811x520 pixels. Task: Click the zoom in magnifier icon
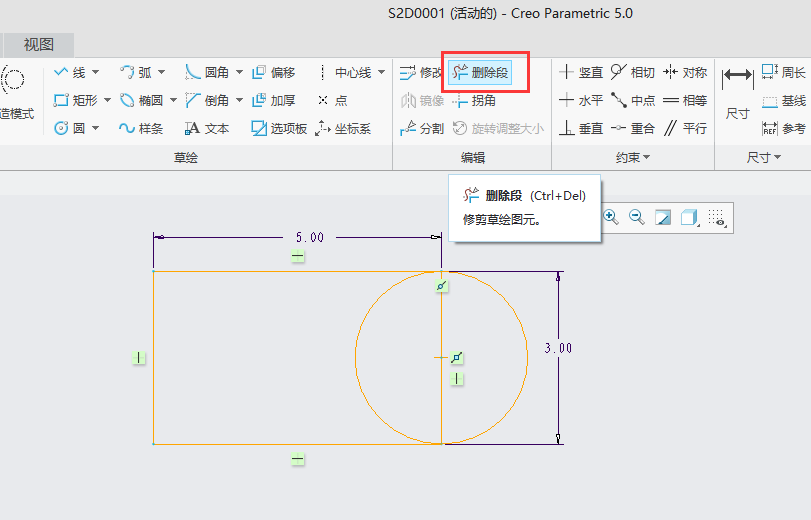pos(611,217)
